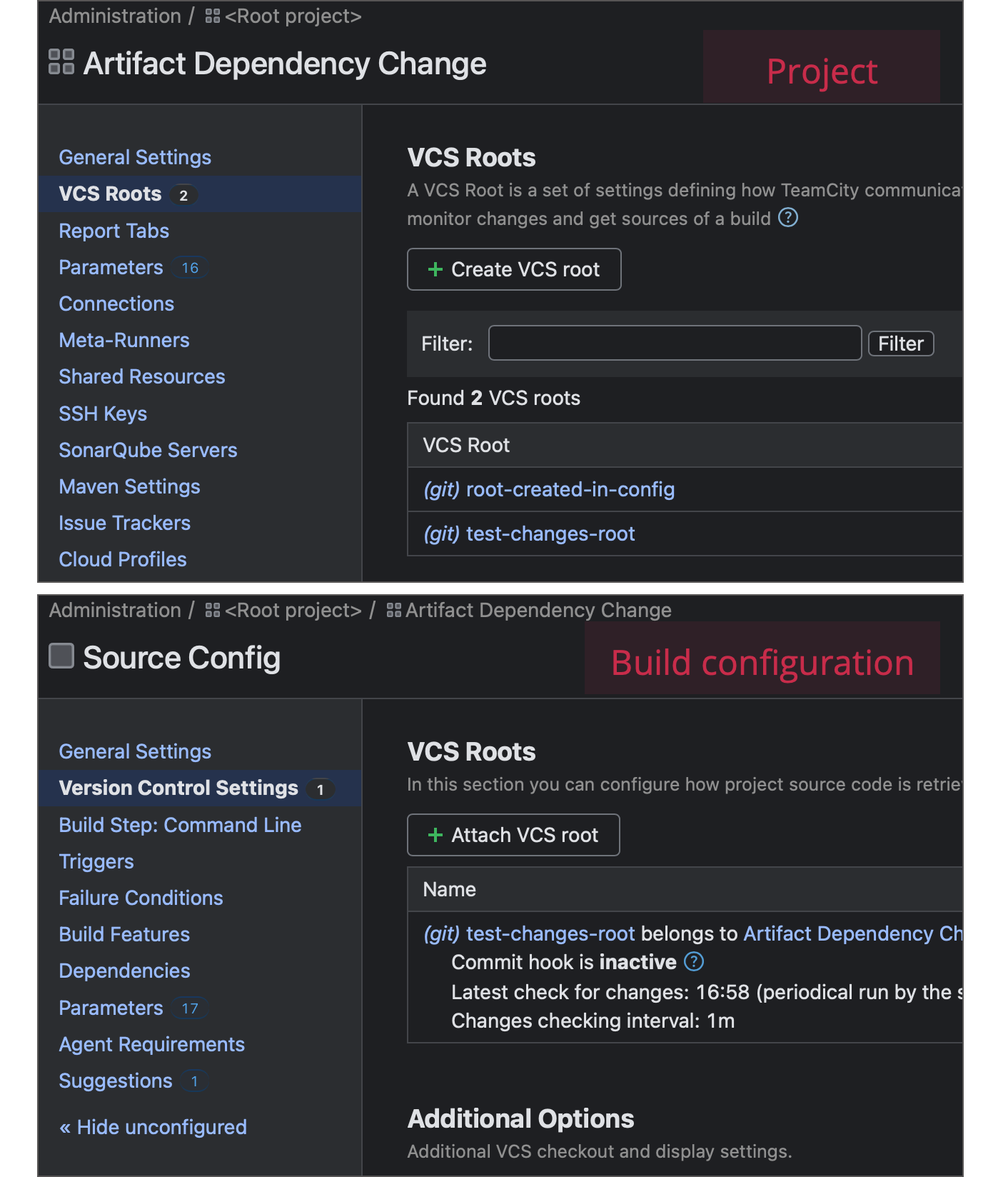Collapse unconfigured sections with Hide unconfigured

[x=152, y=1127]
